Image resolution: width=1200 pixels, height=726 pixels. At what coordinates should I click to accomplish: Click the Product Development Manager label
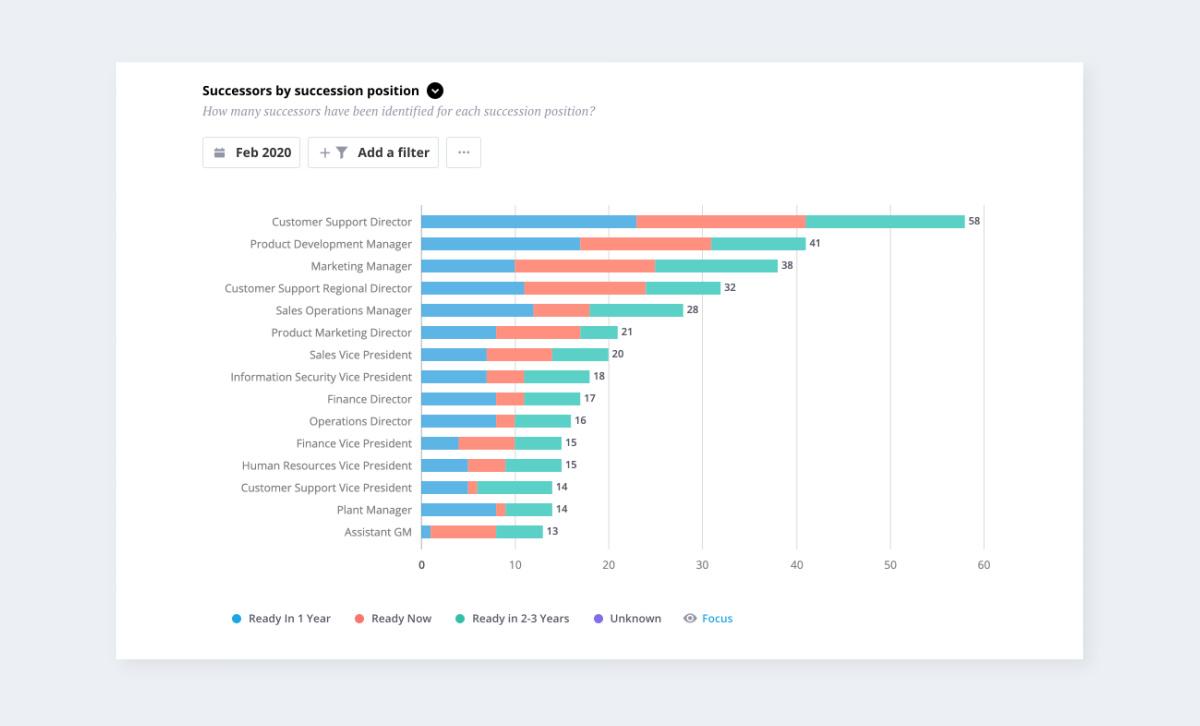pos(331,244)
